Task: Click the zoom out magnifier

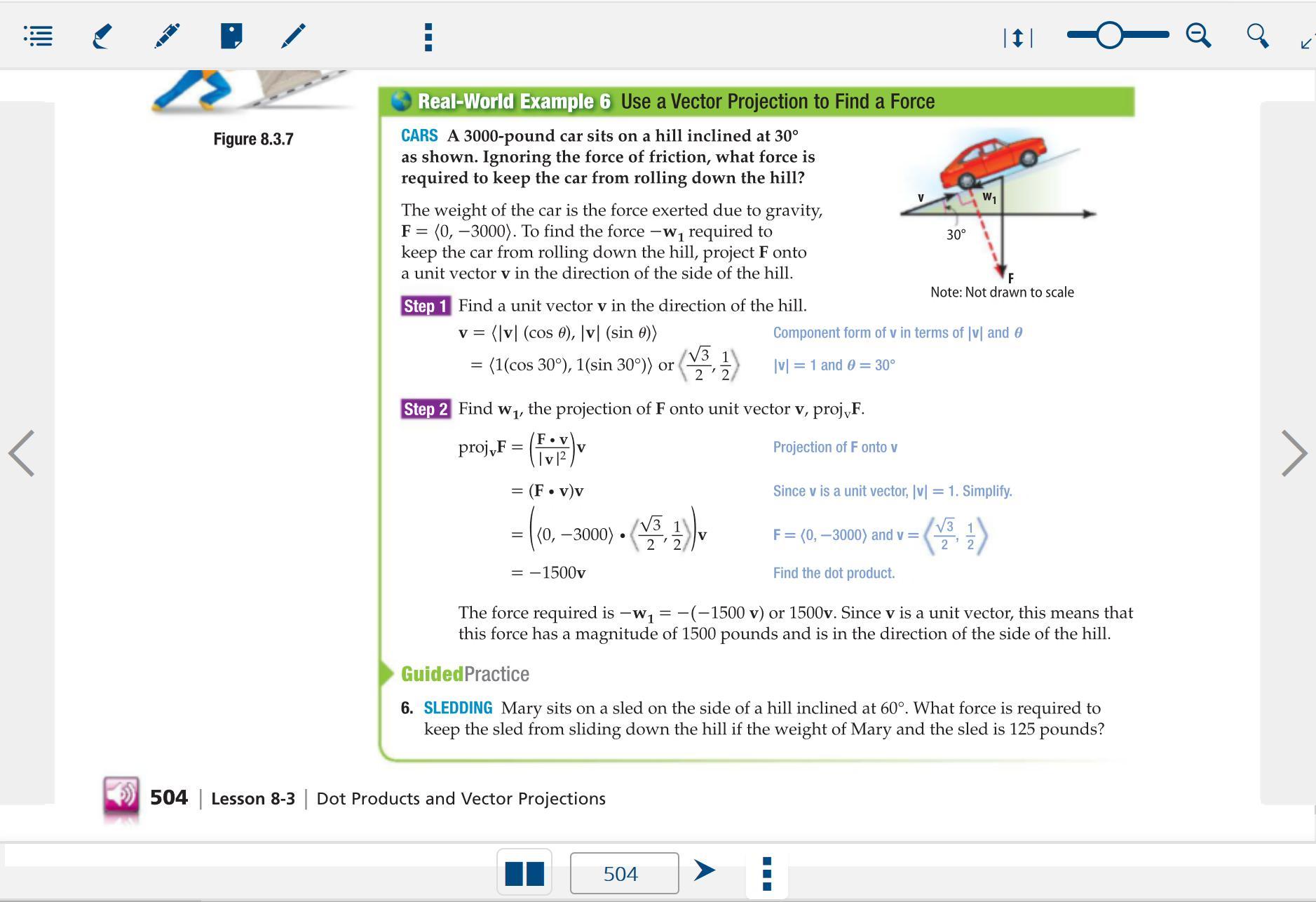Action: [x=1198, y=35]
